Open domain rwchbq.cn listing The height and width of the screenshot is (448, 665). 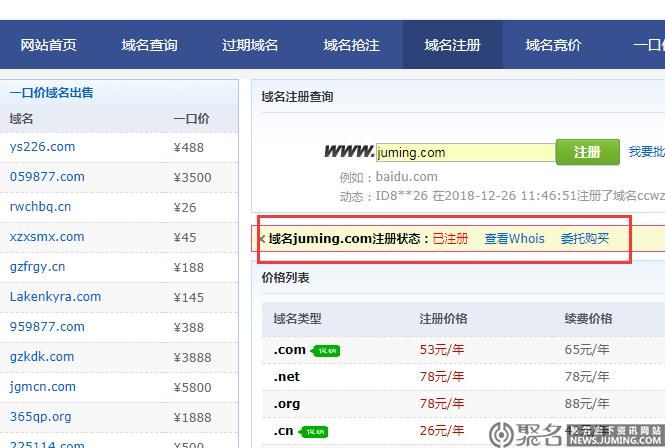pyautogui.click(x=40, y=207)
